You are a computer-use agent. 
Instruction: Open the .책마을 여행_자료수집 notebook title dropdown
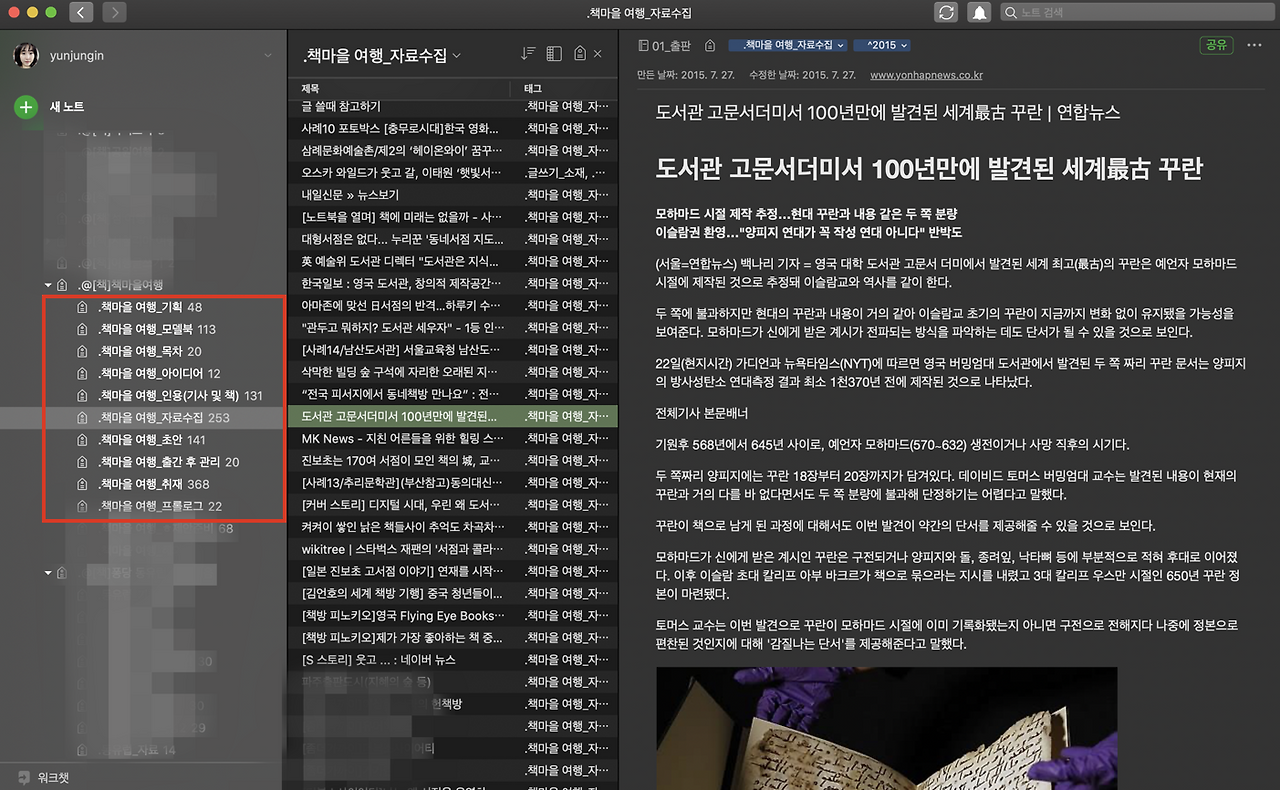pos(381,55)
